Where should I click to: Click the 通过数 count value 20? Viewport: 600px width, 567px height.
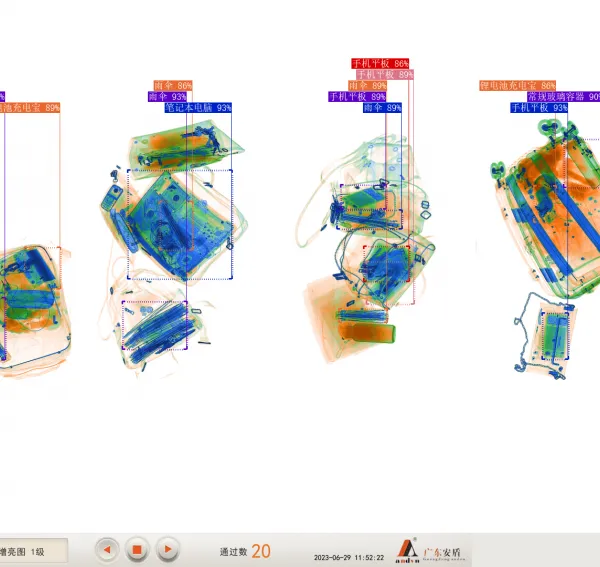tap(261, 551)
